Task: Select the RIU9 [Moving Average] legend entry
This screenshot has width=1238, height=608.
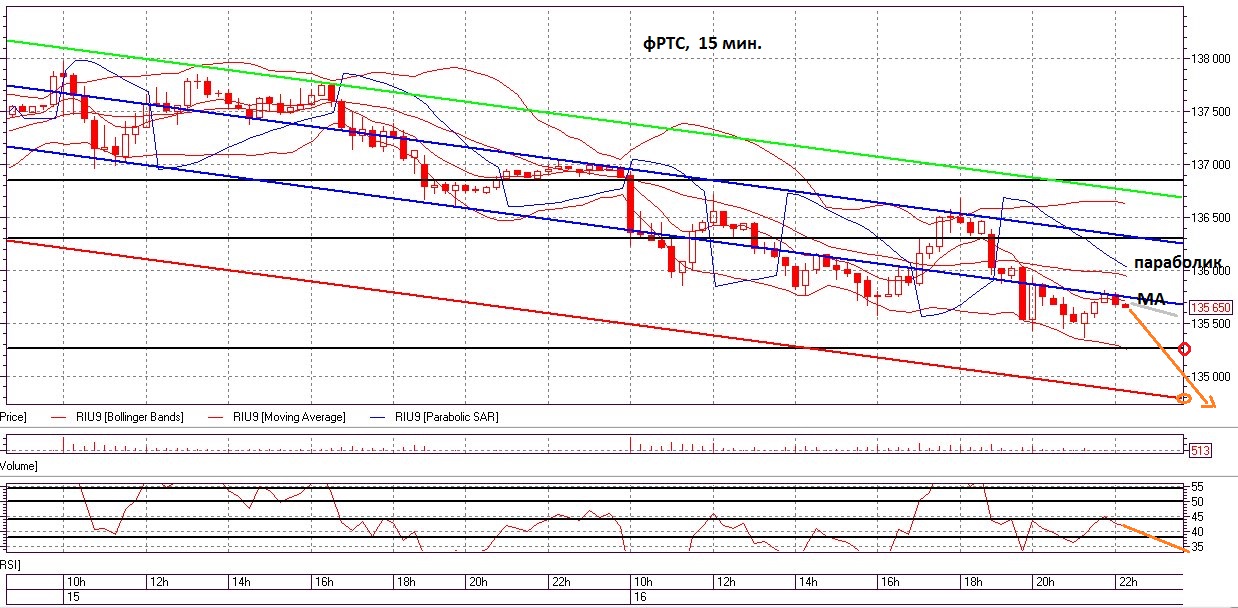Action: pos(289,417)
